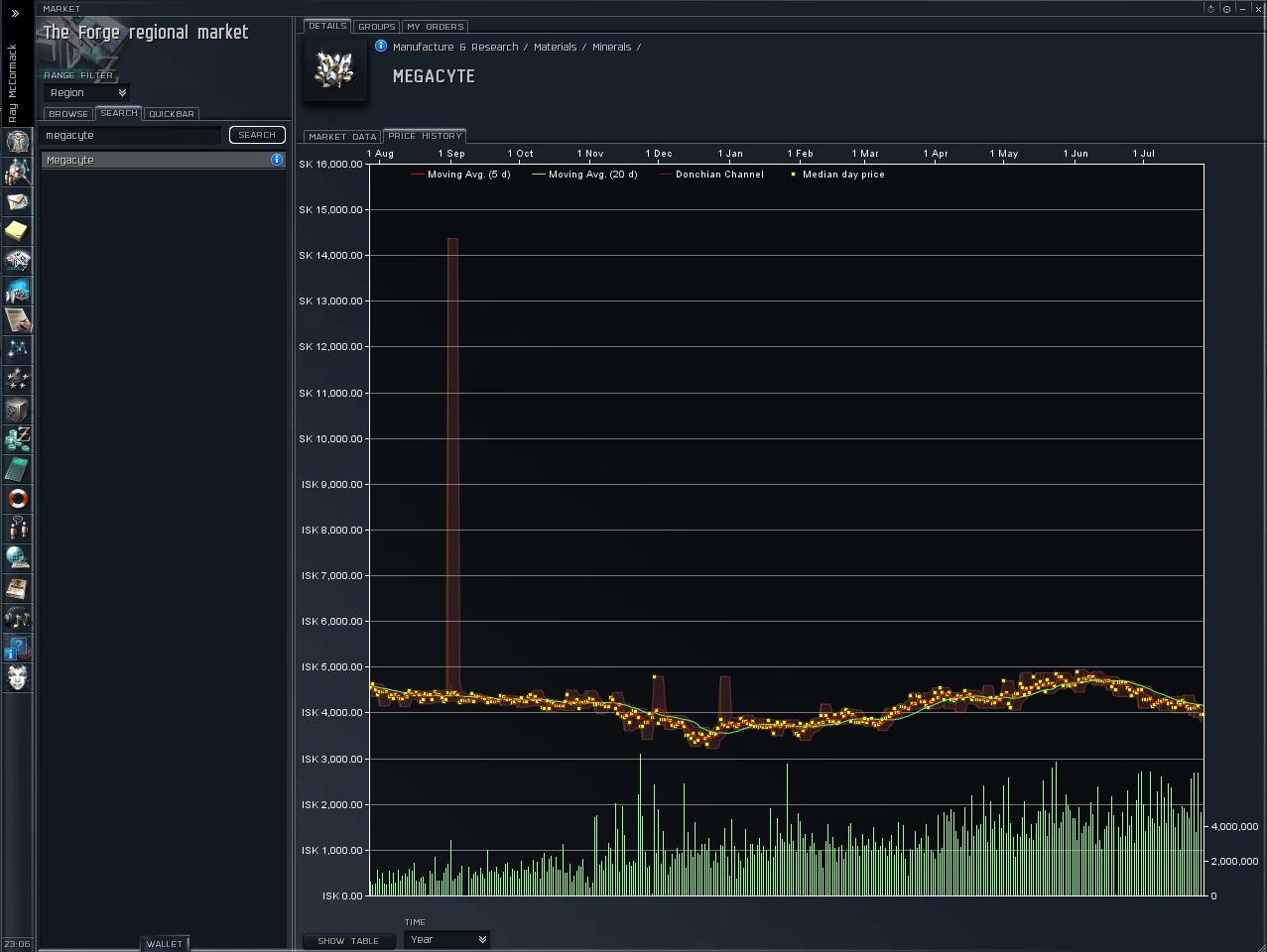Screen dimensions: 1267x952
Task: Click Moving Avg. (5 d) legend entry
Action: [x=460, y=175]
